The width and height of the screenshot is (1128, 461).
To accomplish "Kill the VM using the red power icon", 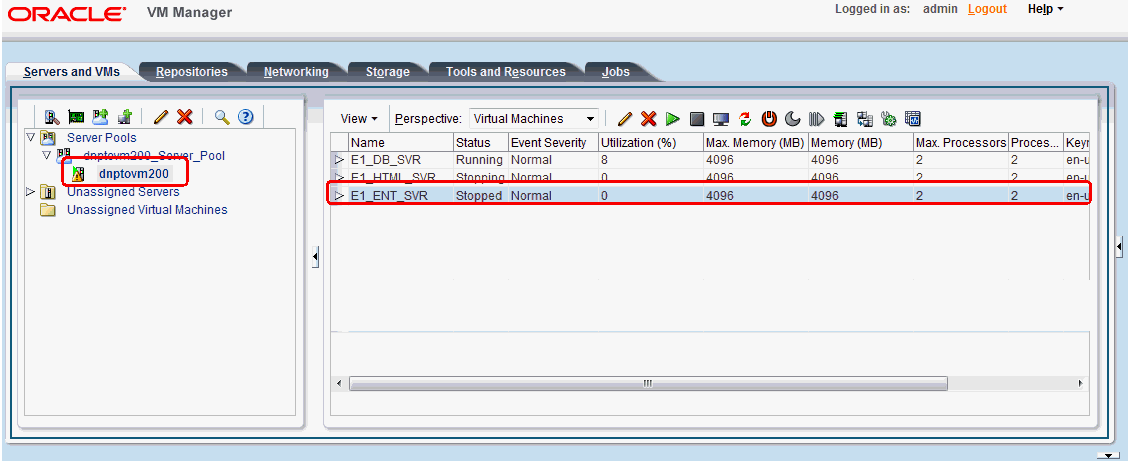I will point(769,119).
